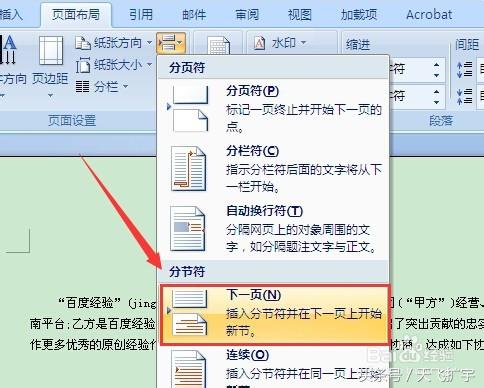The image size is (484, 388).
Task: Click the upper indent spinner arrows
Action: [437, 70]
